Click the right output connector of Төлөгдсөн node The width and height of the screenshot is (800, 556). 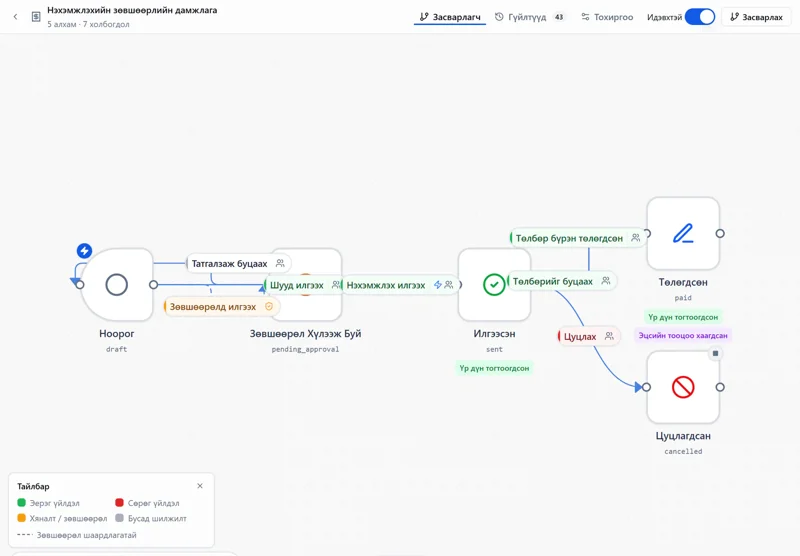pos(720,233)
